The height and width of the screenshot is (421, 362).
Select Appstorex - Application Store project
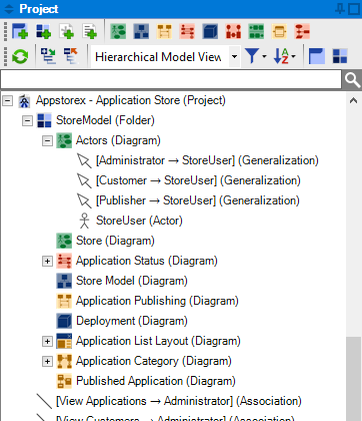coord(131,100)
